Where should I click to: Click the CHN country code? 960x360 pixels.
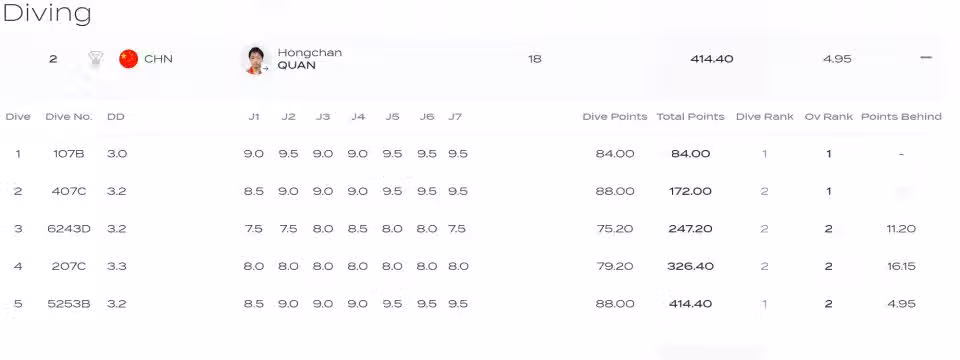click(x=159, y=59)
